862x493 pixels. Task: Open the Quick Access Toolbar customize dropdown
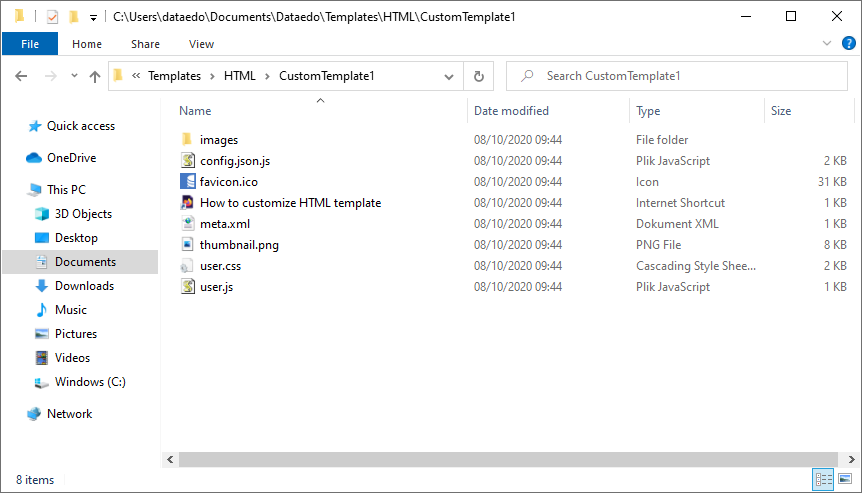(x=93, y=17)
